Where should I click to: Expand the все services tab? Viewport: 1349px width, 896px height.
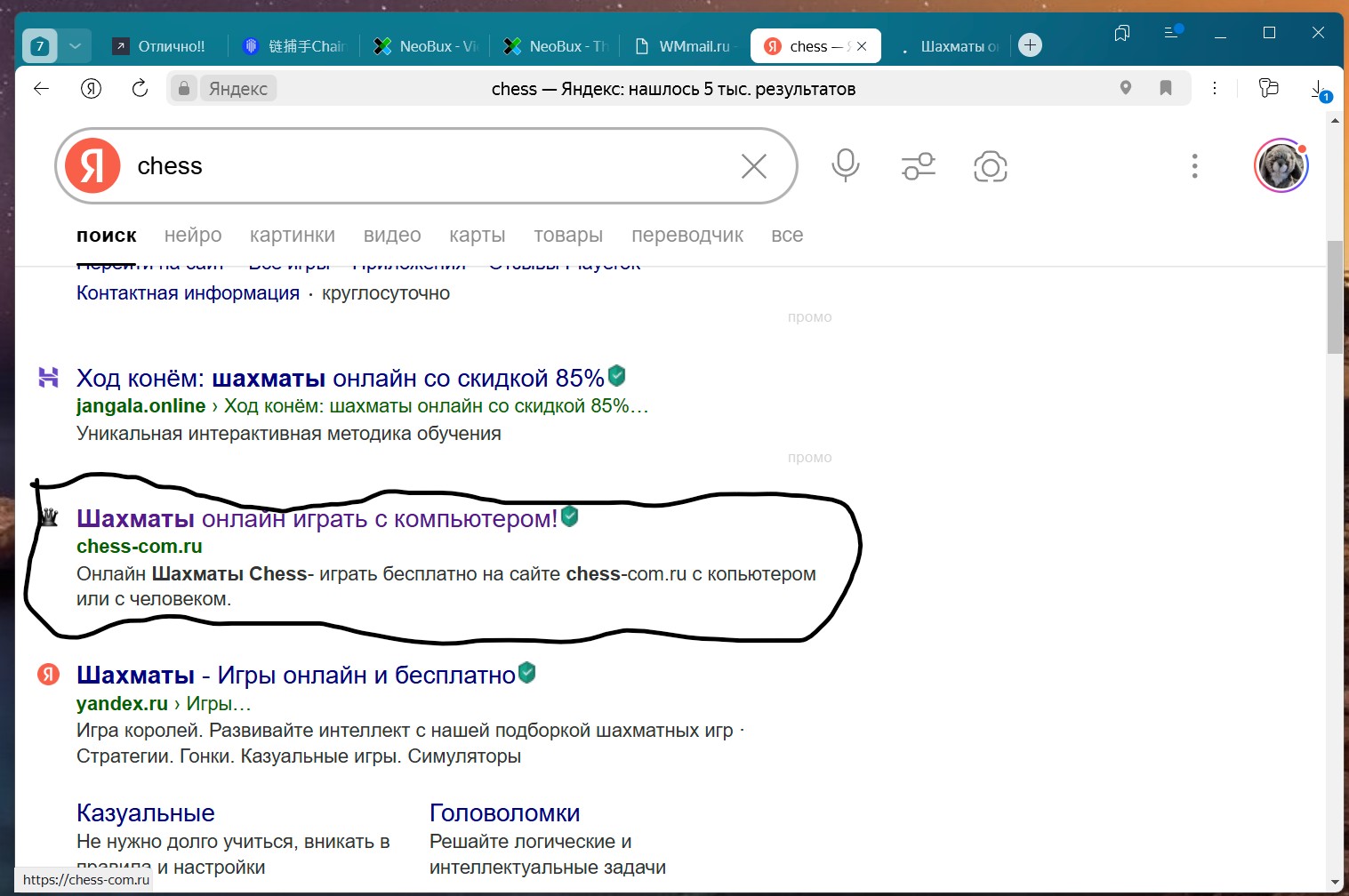(x=787, y=236)
